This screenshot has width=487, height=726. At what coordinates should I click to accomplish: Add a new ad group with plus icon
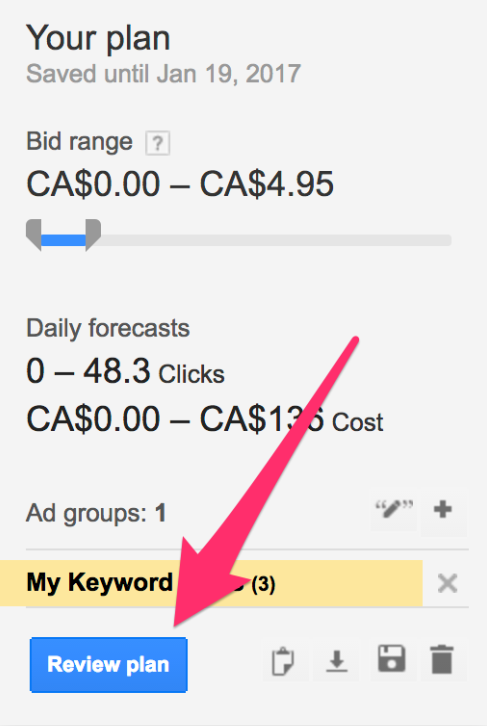[443, 509]
